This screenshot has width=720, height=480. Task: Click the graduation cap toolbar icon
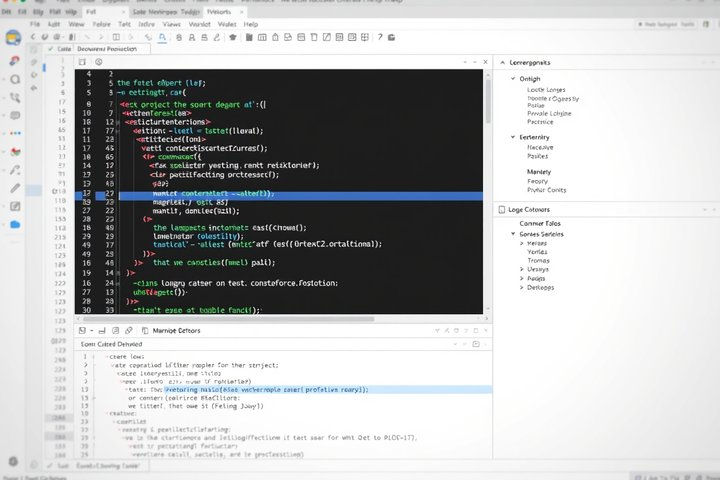pos(233,37)
